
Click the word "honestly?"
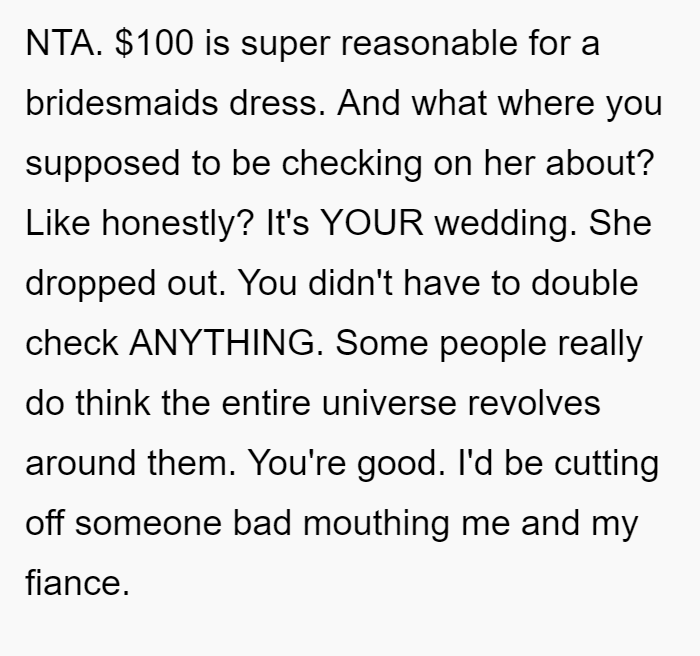pos(178,224)
